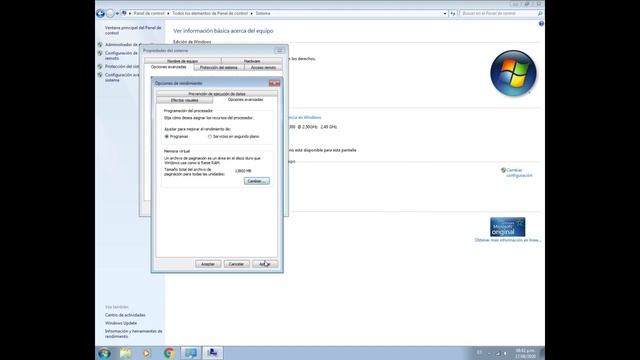
Task: Click Todos los elementos de Panel de control breadcrumb
Action: pos(210,13)
